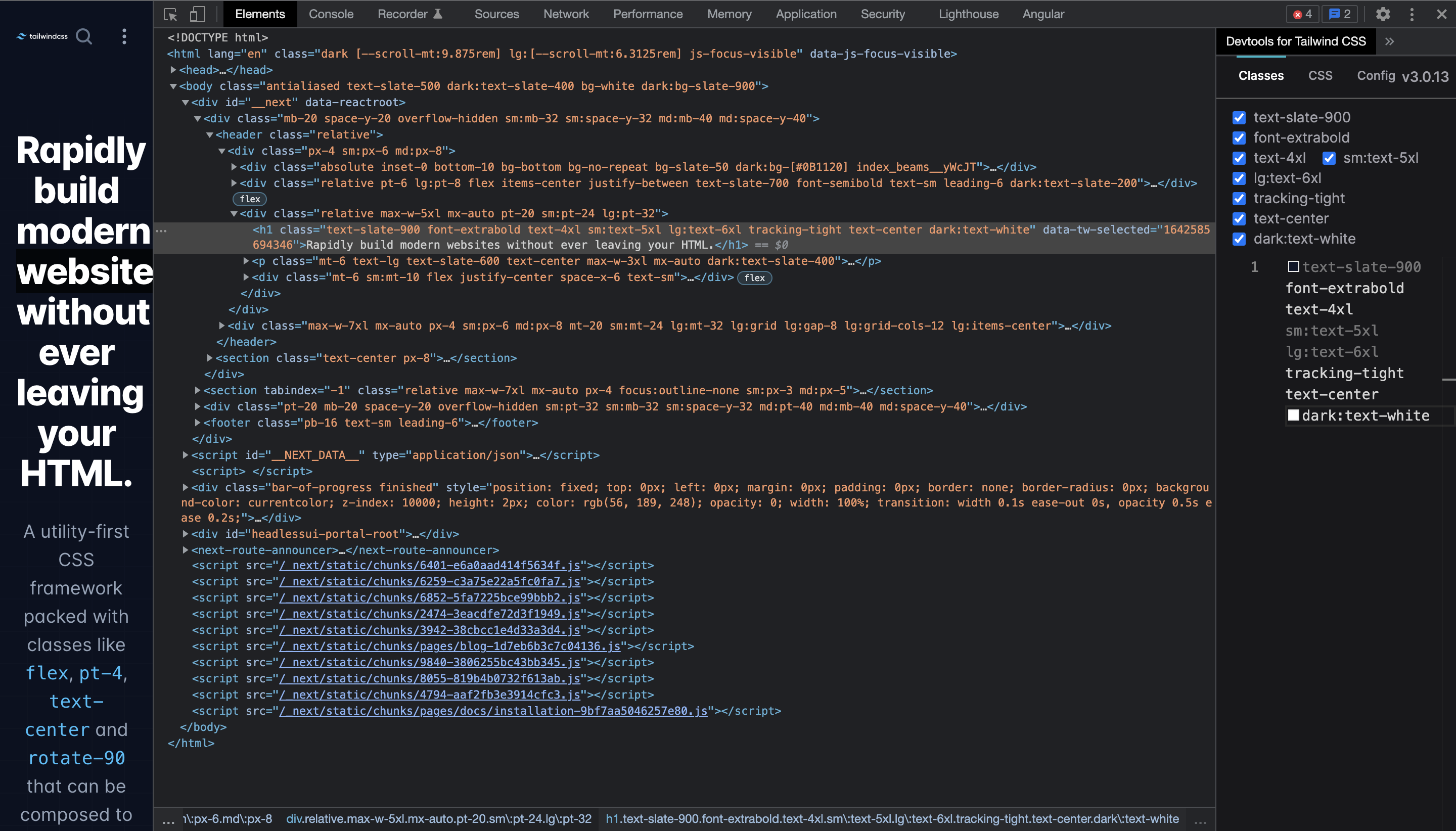The image size is (1456, 831).
Task: Open the Tailwind site navigation menu
Action: [x=124, y=36]
